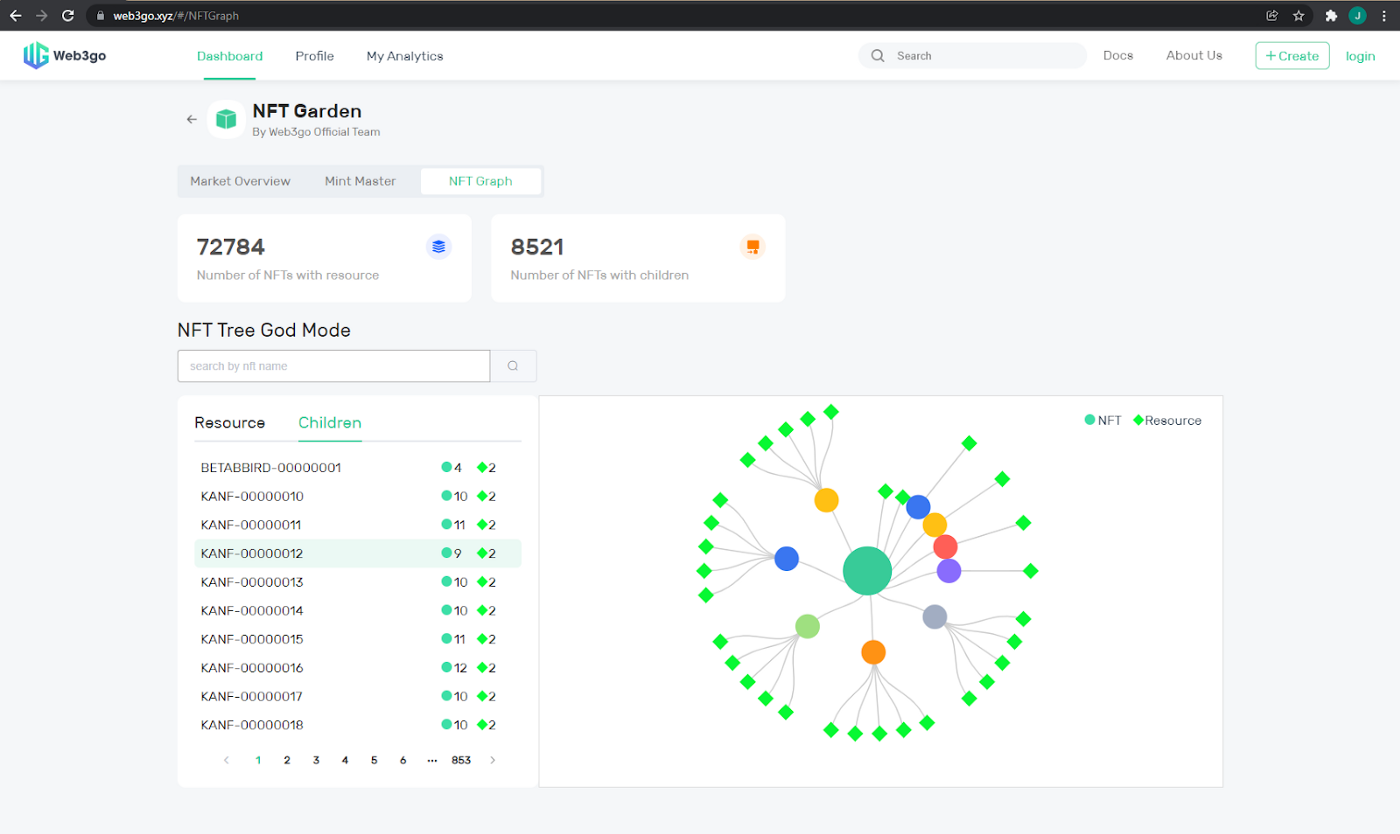Click the gray node in the graph

[934, 616]
